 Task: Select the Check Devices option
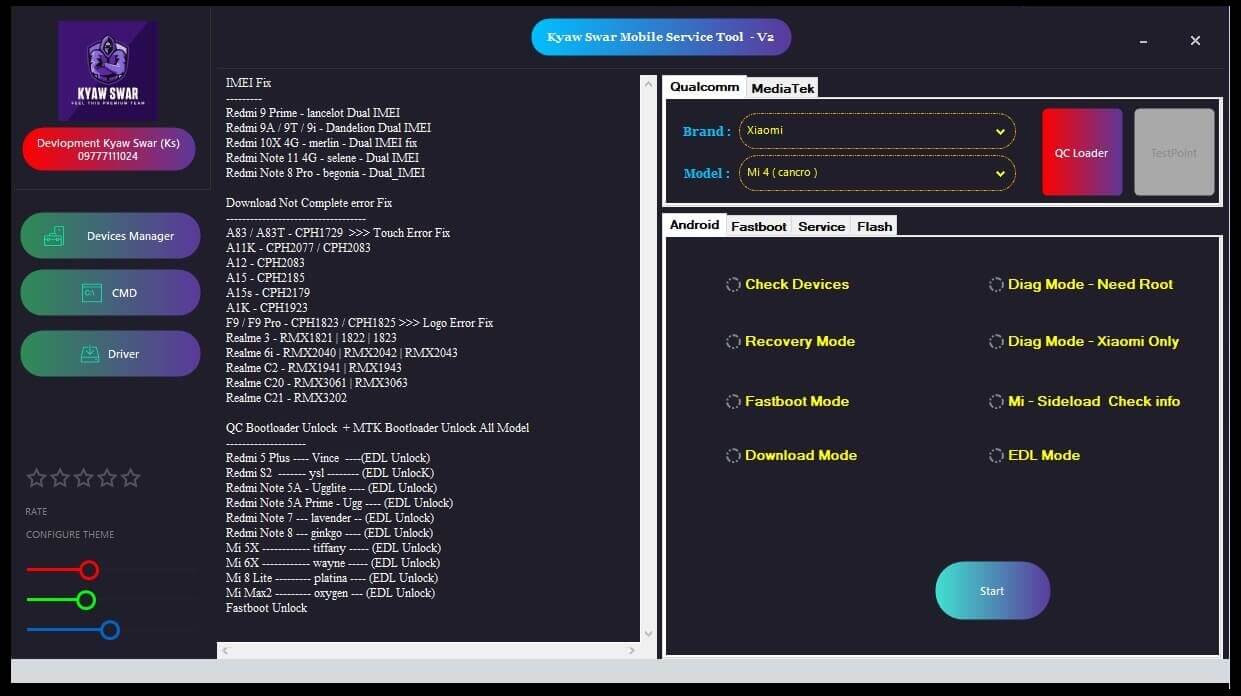tap(788, 284)
